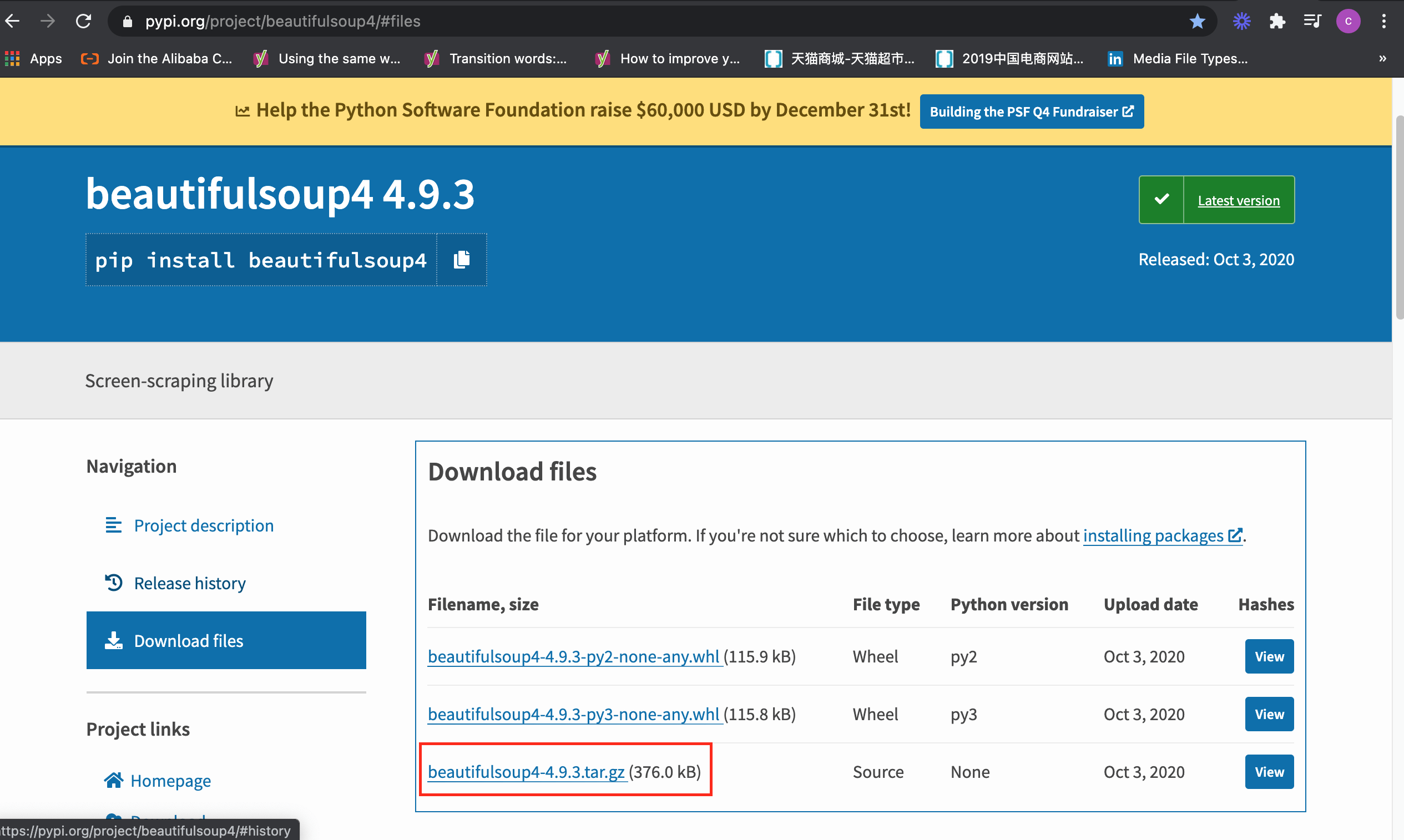
Task: Click the browser forward arrow
Action: (x=48, y=22)
